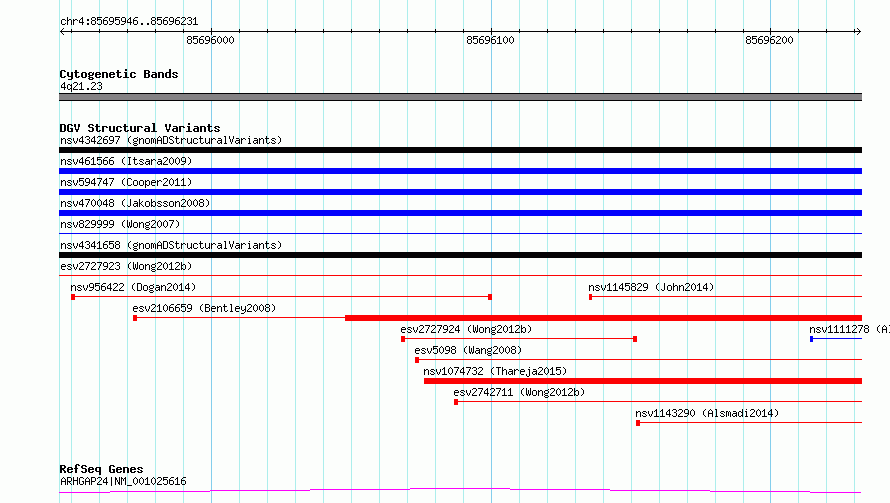The width and height of the screenshot is (890, 503).
Task: Click the chr4:85695946..85696231 position label
Action: (129, 22)
